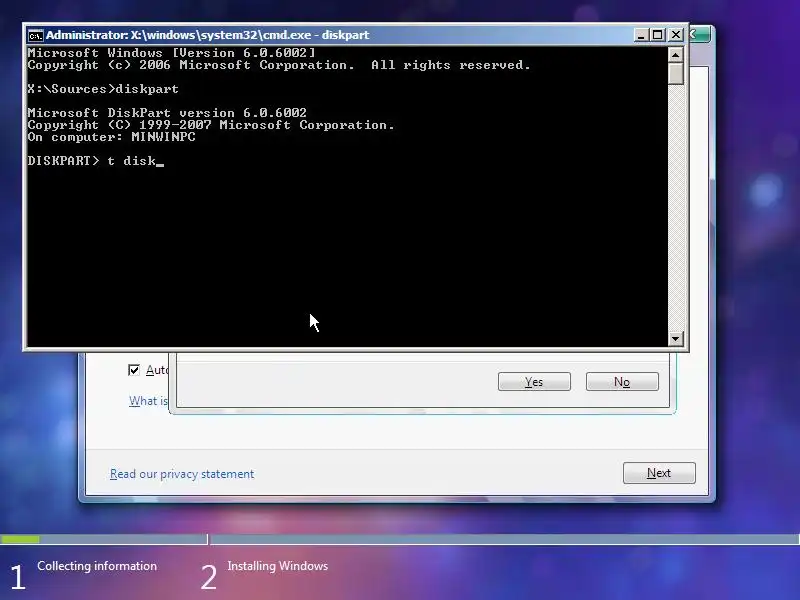Click the Installing Windows step label
This screenshot has width=800, height=600.
click(x=278, y=566)
